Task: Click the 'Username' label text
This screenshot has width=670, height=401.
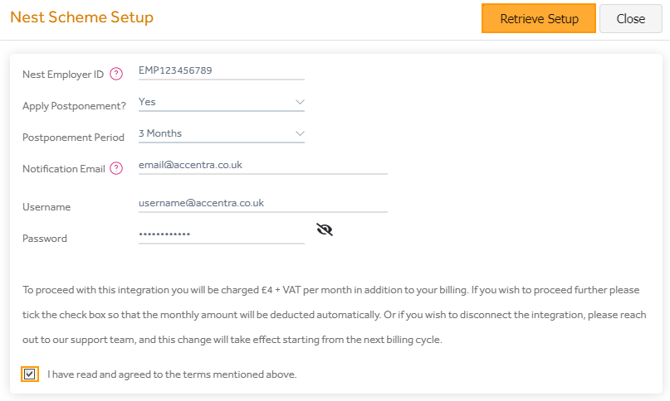Action: [46, 207]
